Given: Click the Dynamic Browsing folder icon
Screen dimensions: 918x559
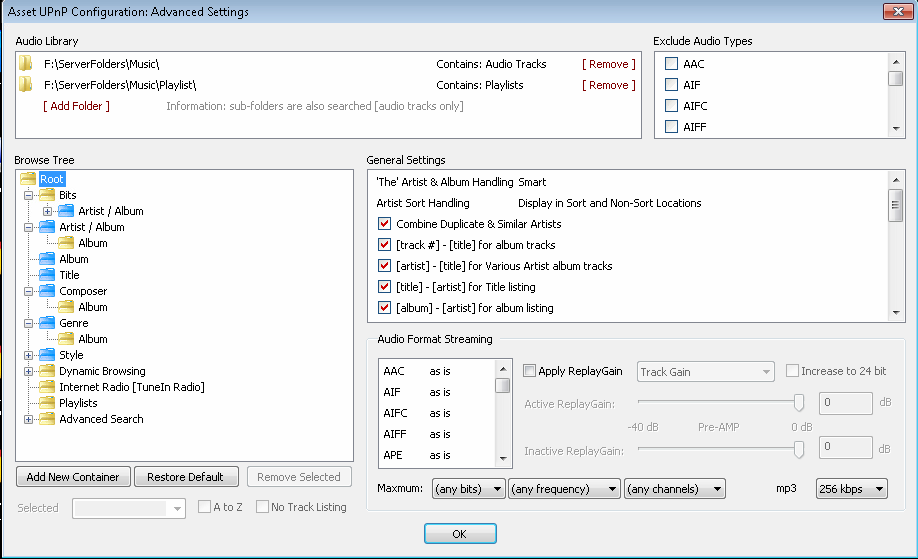Looking at the screenshot, I should 47,371.
